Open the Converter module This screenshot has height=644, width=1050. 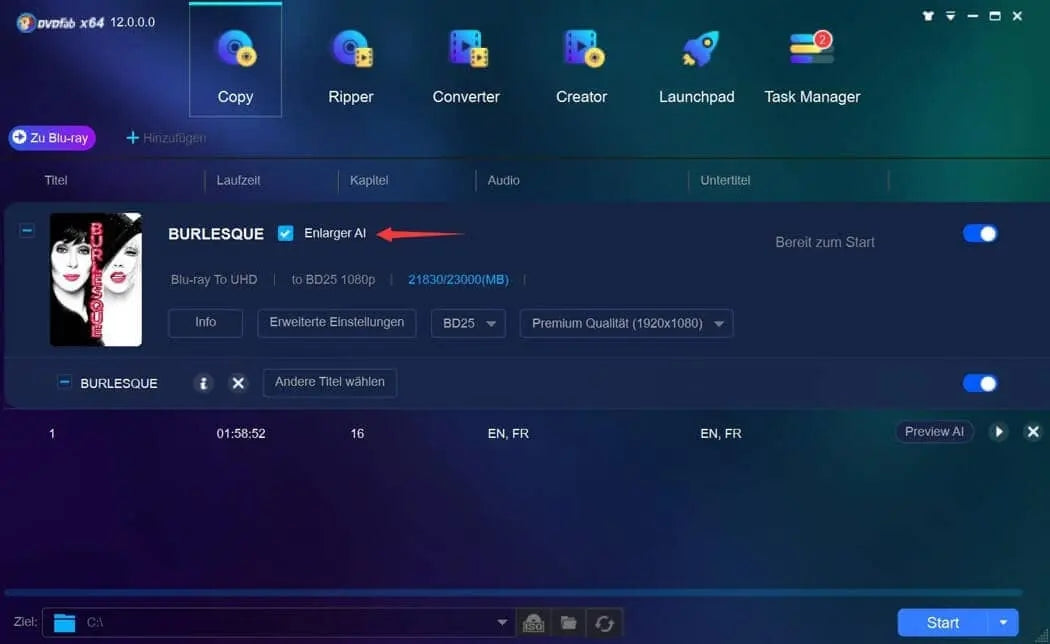(466, 65)
